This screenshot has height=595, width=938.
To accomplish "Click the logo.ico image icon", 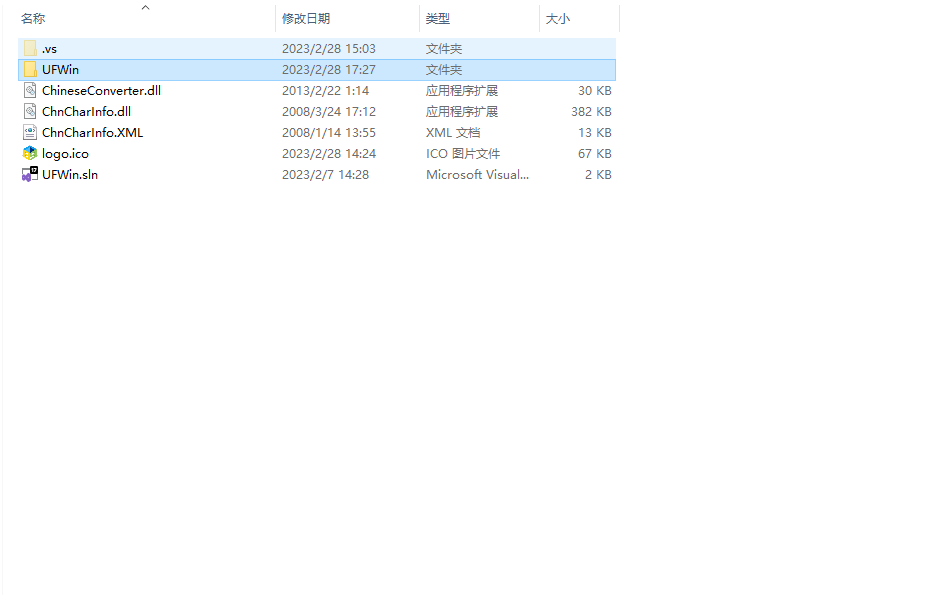I will pos(30,153).
